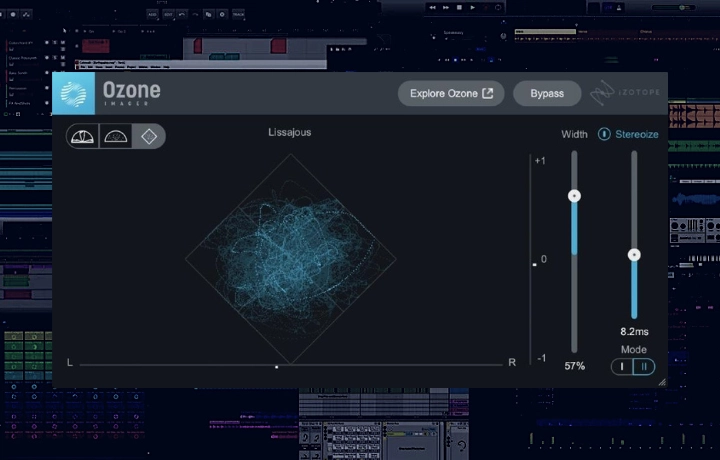
Task: Click the loop button in the background DAW transport
Action: pos(498,7)
